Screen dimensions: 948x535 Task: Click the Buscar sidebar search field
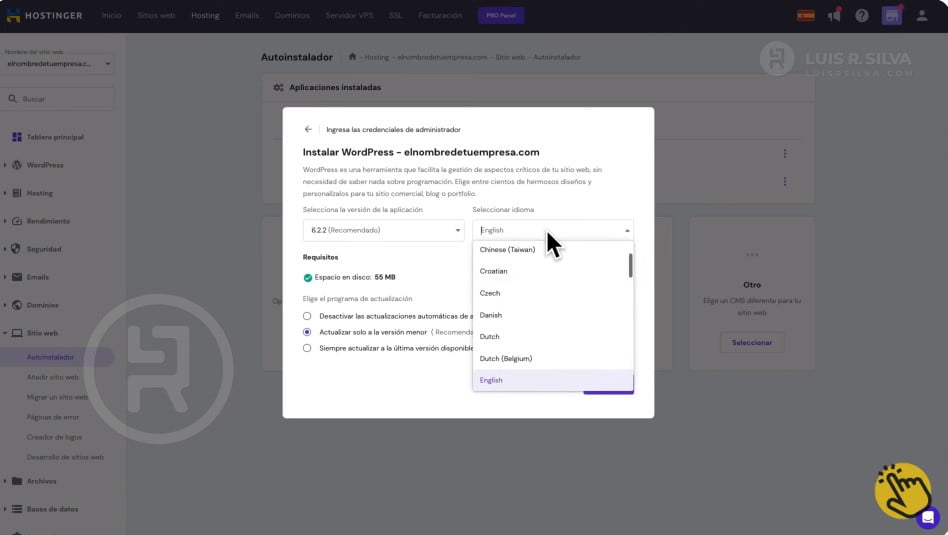(58, 99)
